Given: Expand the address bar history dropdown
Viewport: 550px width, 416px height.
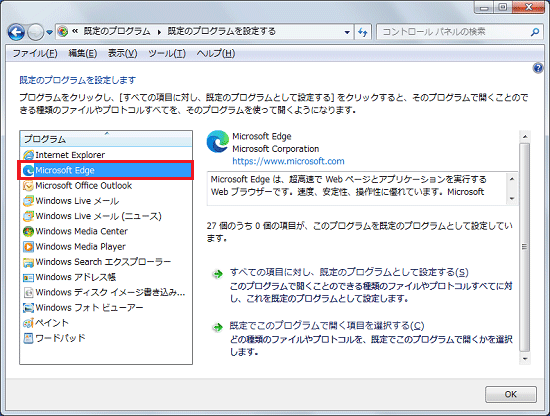Looking at the screenshot, I should tap(347, 32).
